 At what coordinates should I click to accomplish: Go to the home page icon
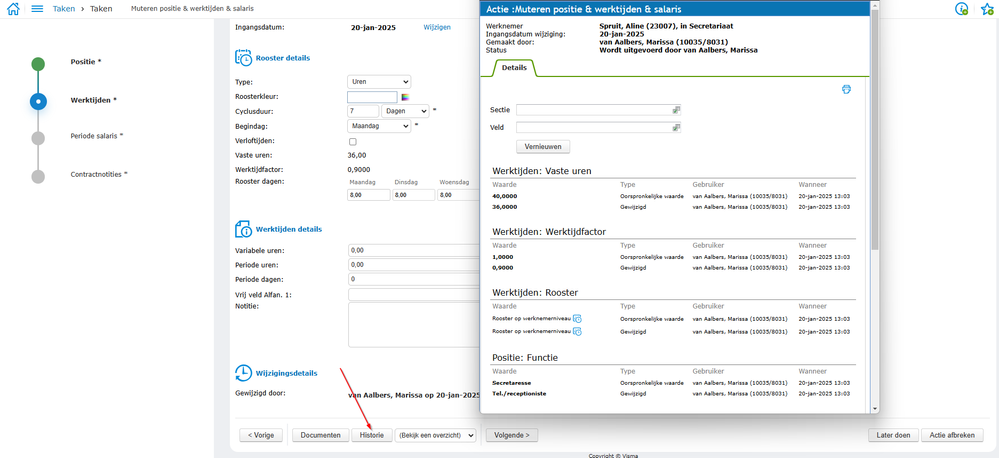13,8
